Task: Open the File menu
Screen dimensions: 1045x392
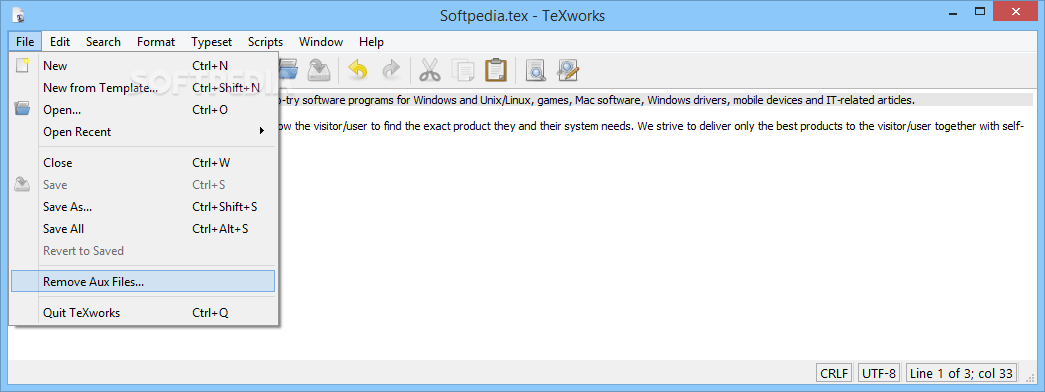Action: (25, 41)
